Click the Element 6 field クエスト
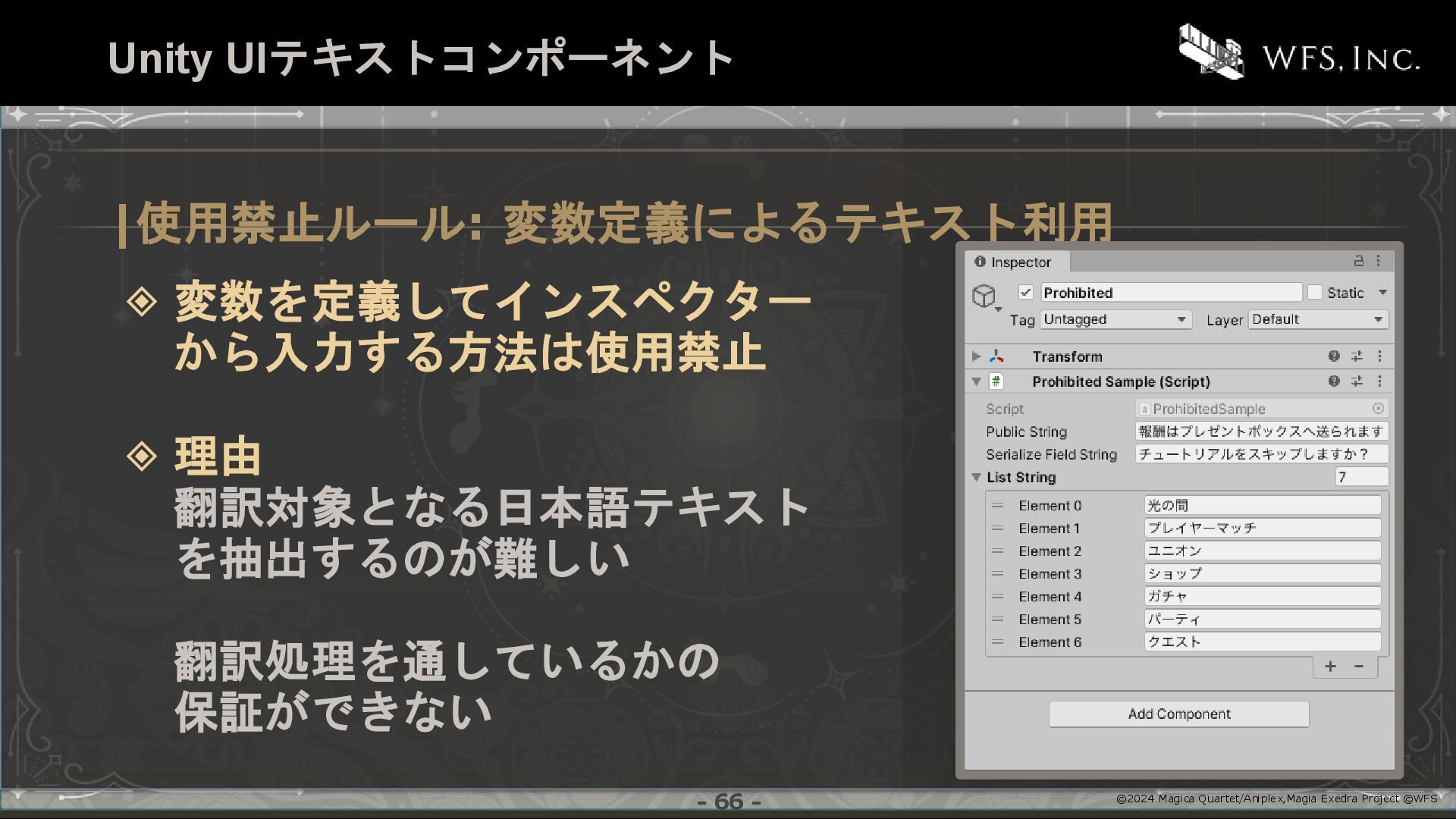 coord(1262,642)
